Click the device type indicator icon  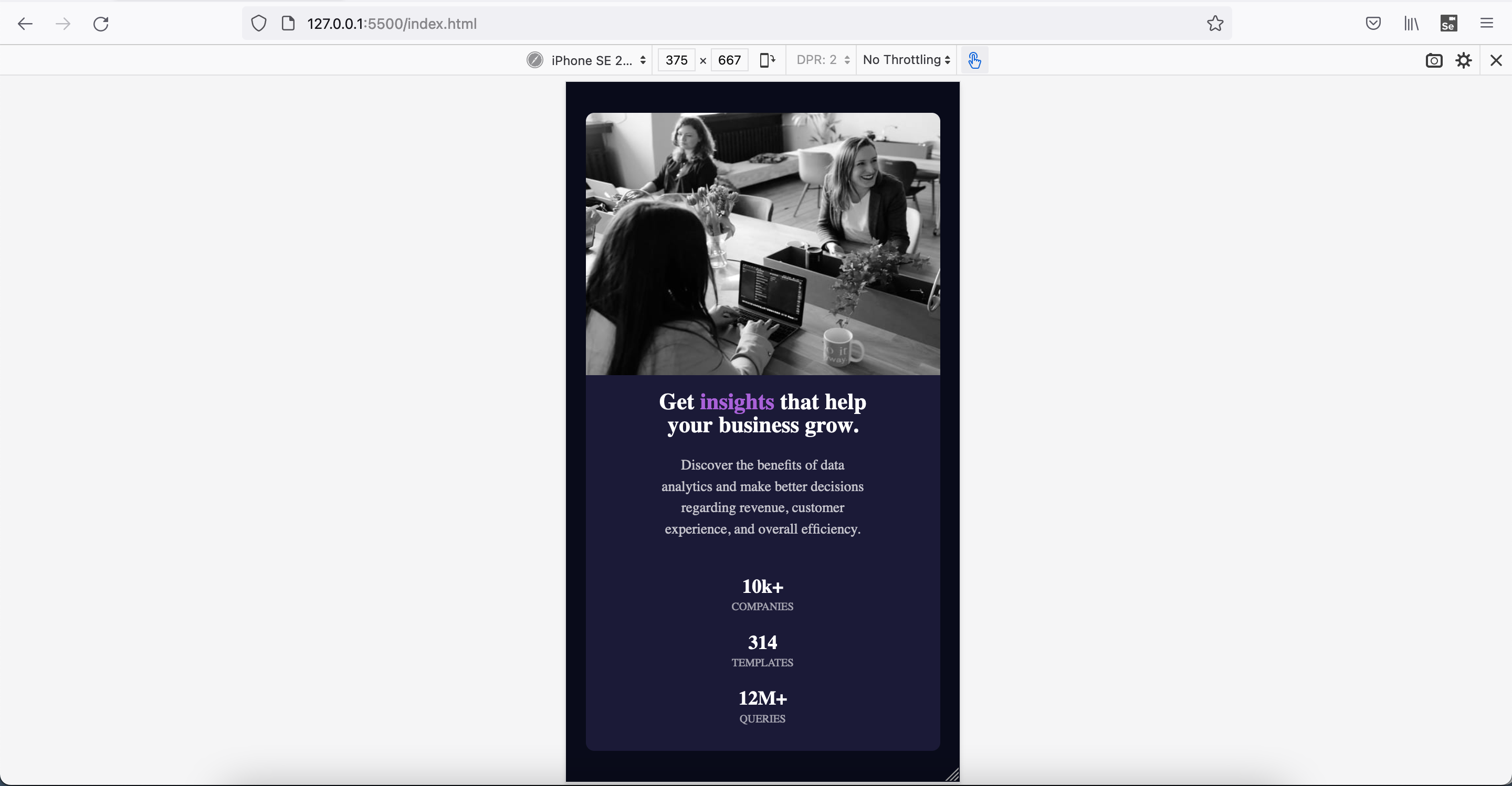pos(534,60)
